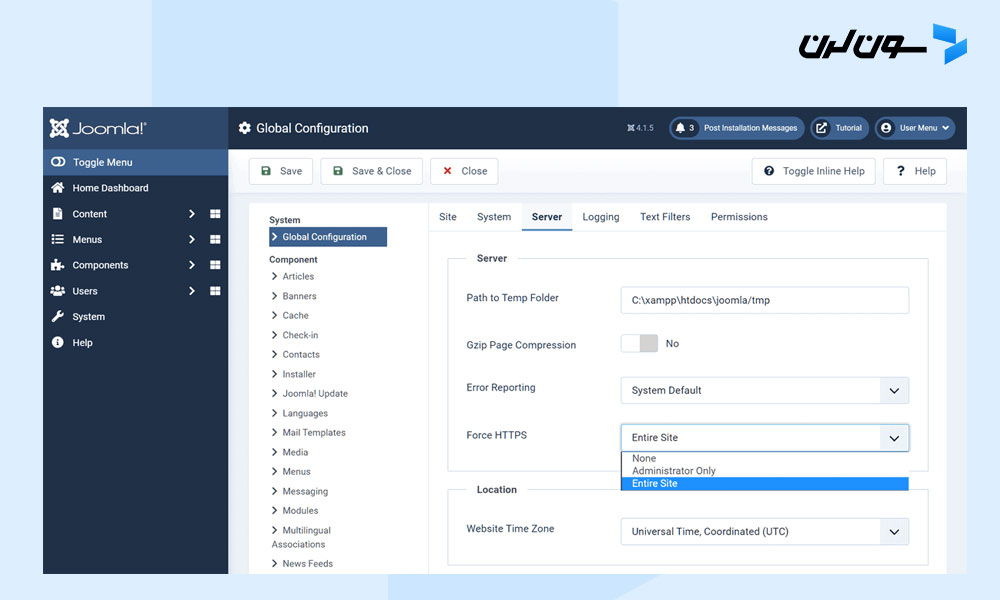Open Menus dashboard grid icon
The image size is (1000, 600).
[215, 239]
